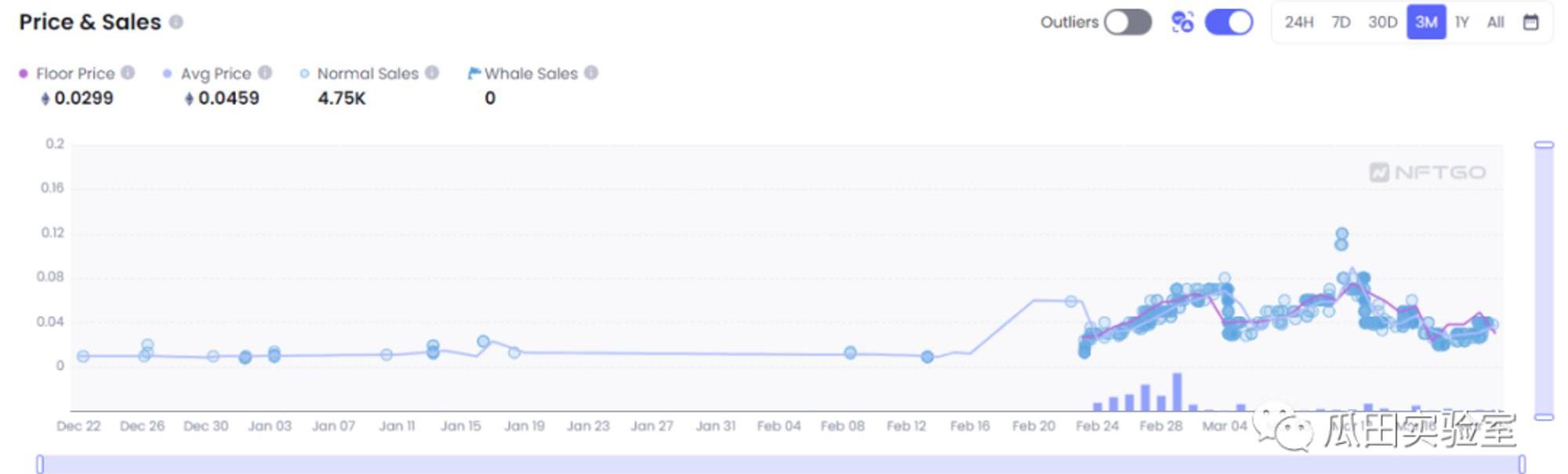Image resolution: width=1568 pixels, height=474 pixels.
Task: Open the calendar date picker icon
Action: click(x=1530, y=22)
